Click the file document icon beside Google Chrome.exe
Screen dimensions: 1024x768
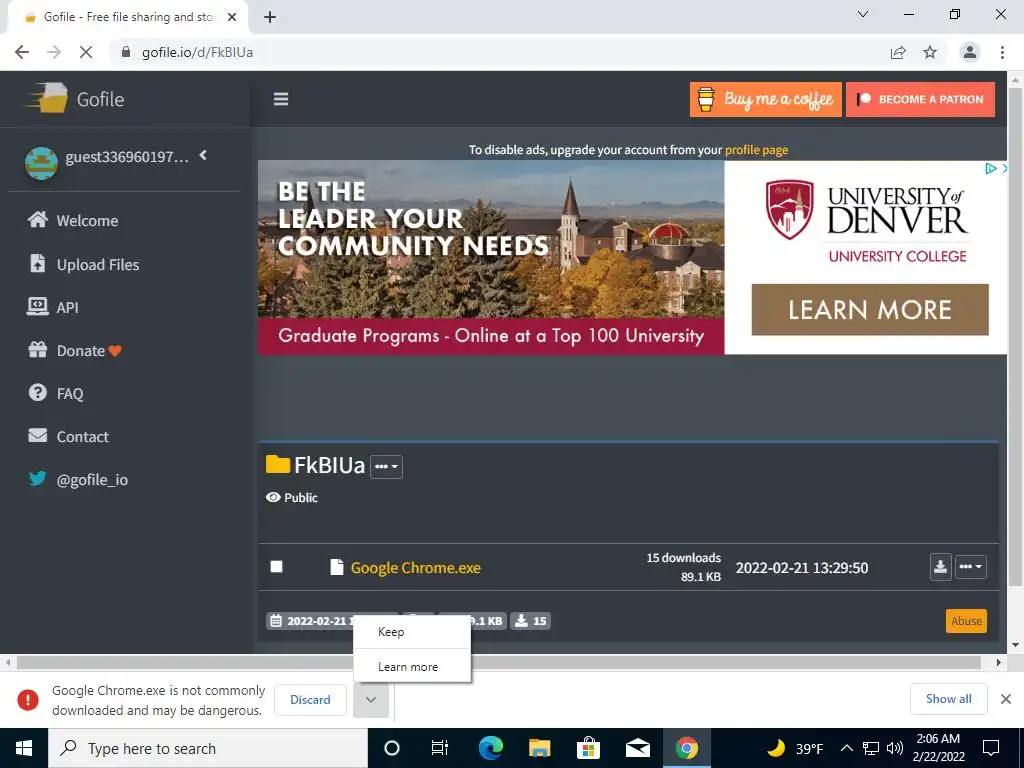pos(336,567)
